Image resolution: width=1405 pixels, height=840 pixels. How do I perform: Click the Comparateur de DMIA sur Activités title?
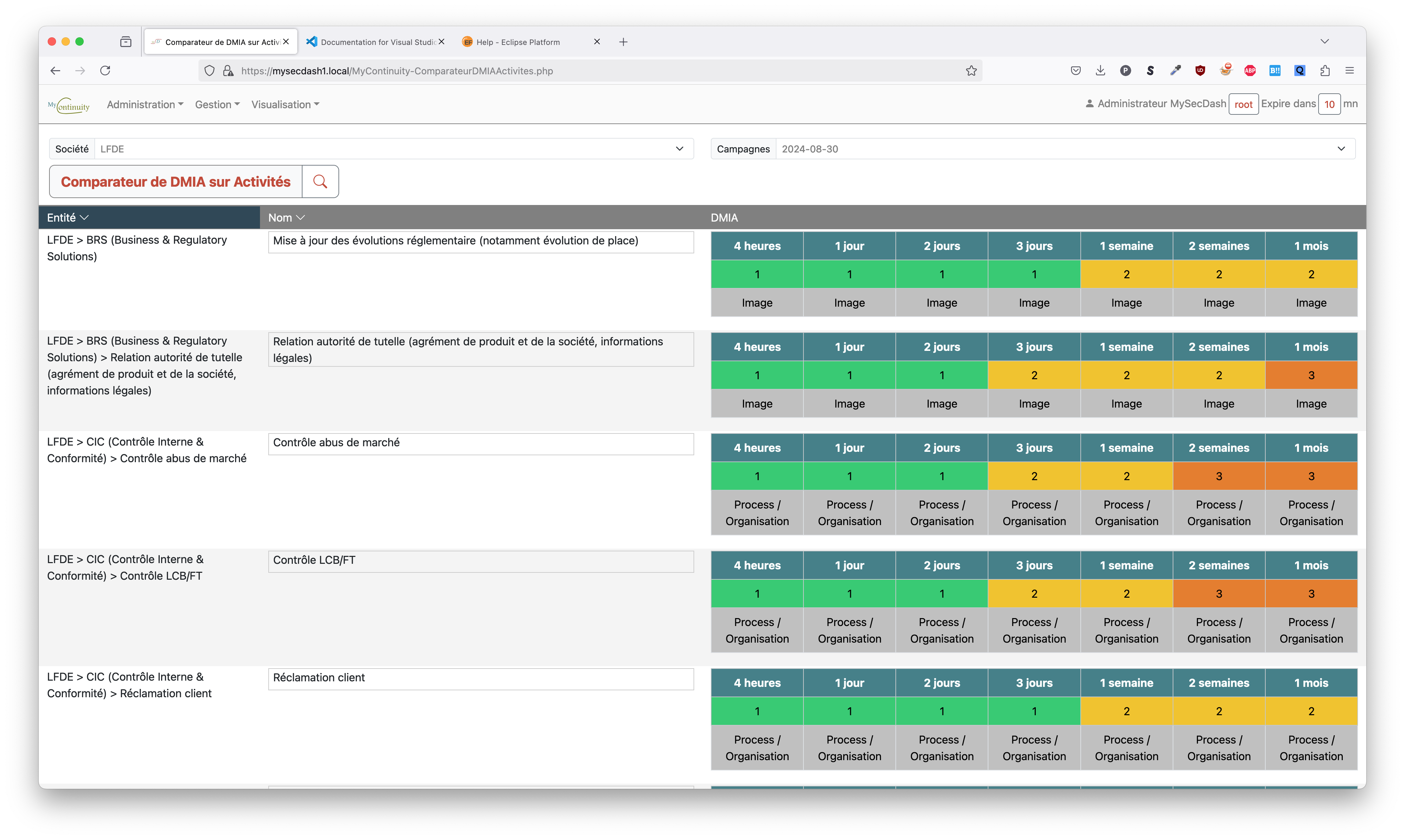(176, 182)
